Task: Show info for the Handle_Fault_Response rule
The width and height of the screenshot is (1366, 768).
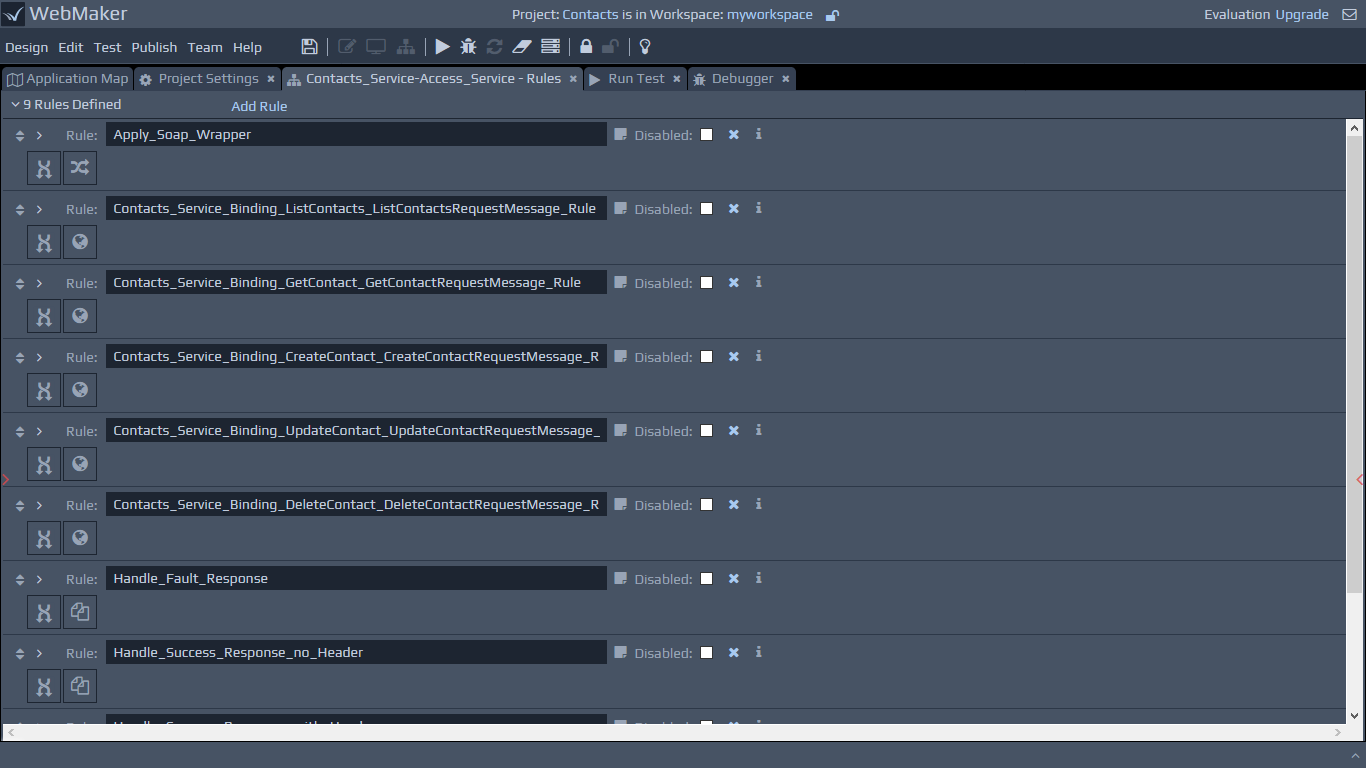Action: (759, 578)
